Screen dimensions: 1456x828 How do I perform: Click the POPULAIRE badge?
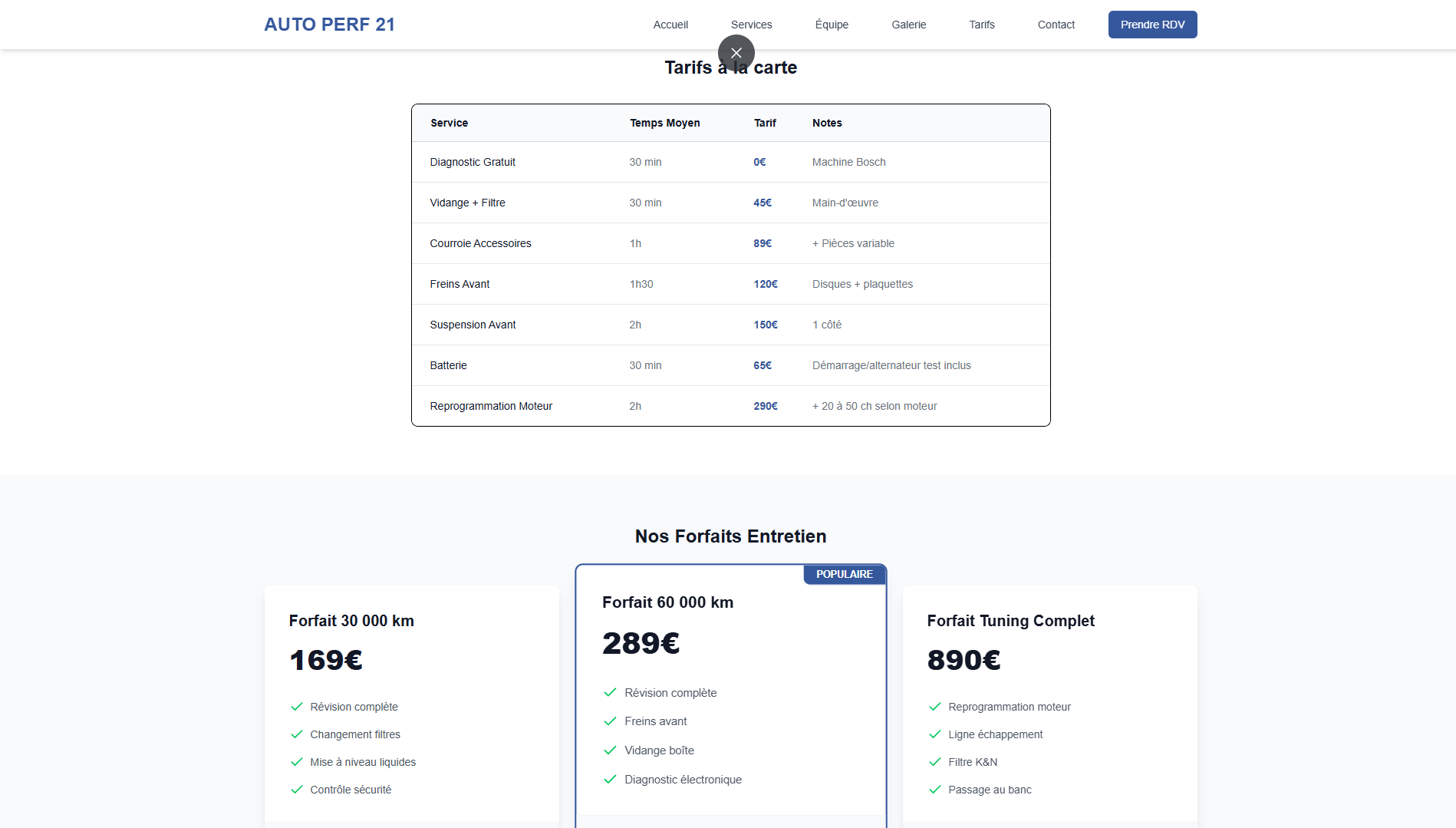(x=844, y=574)
